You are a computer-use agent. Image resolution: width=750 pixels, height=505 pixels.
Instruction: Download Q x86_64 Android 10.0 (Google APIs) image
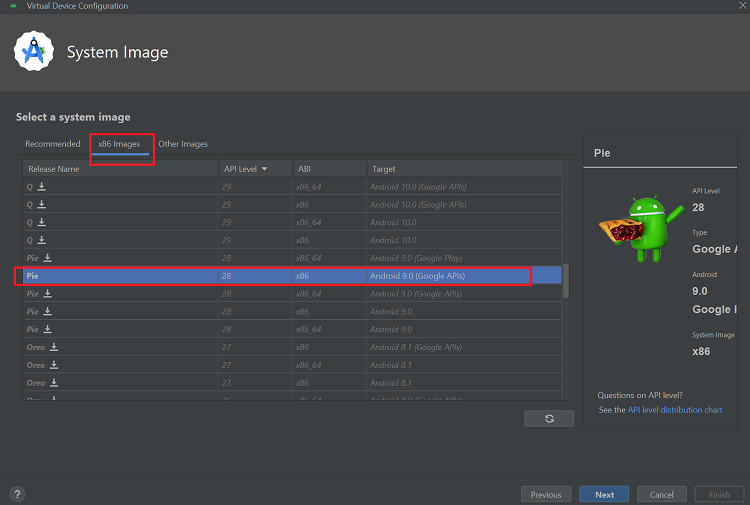click(42, 187)
